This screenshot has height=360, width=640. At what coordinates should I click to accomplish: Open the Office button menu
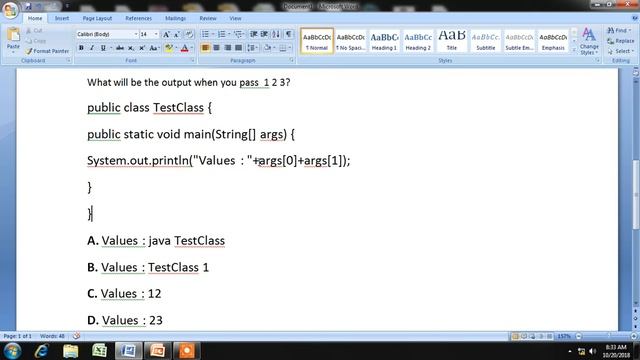click(x=10, y=9)
